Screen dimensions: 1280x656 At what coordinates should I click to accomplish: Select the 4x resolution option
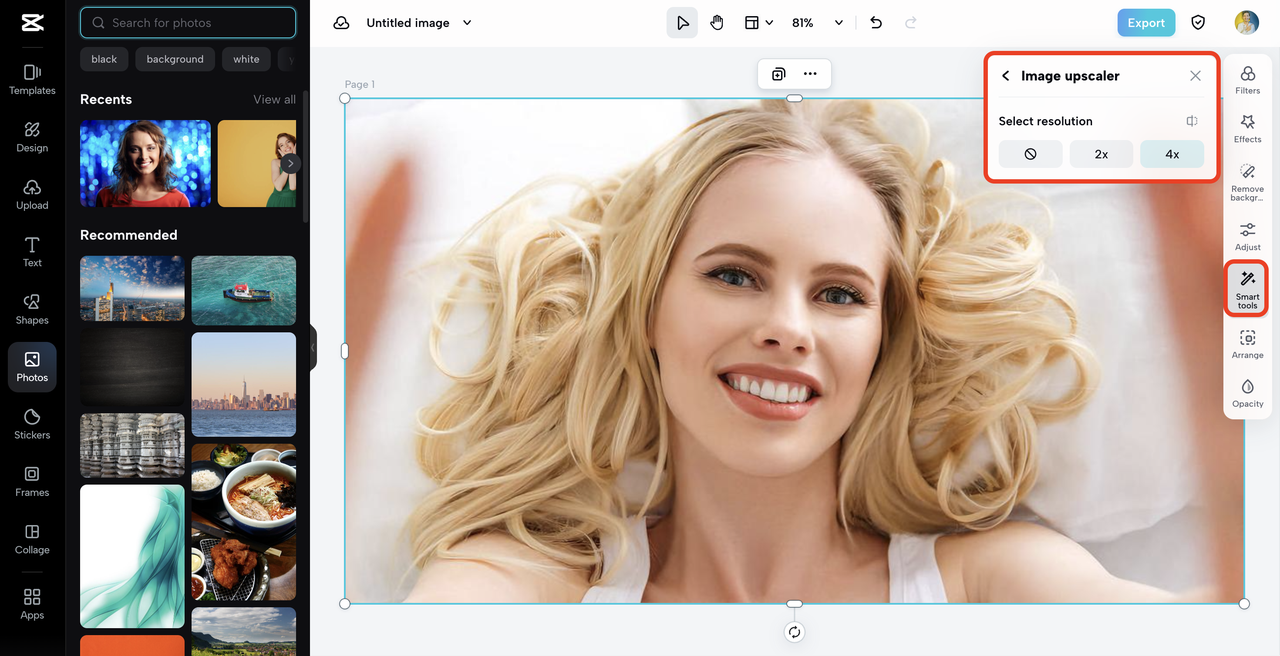1172,154
